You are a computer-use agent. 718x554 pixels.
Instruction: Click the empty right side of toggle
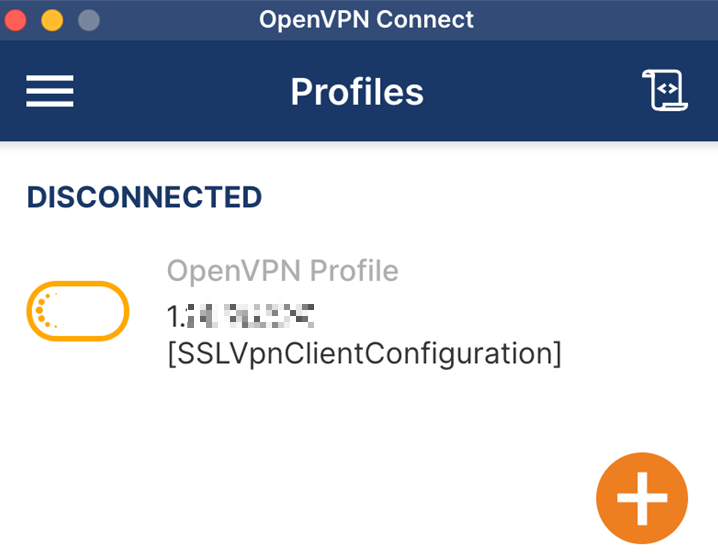[96, 311]
